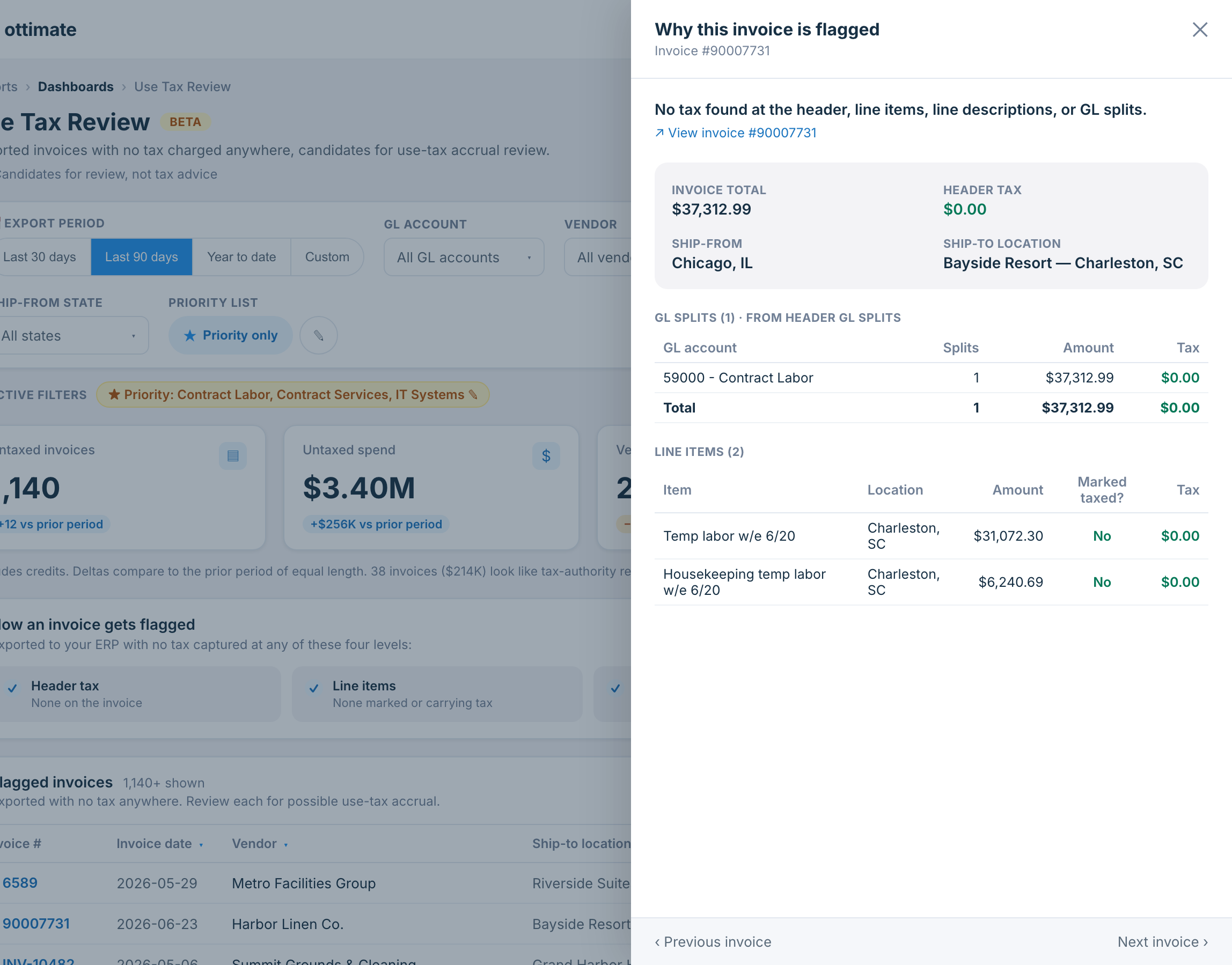Click the pencil edit icon beside Priority only
1232x965 pixels.
click(319, 336)
